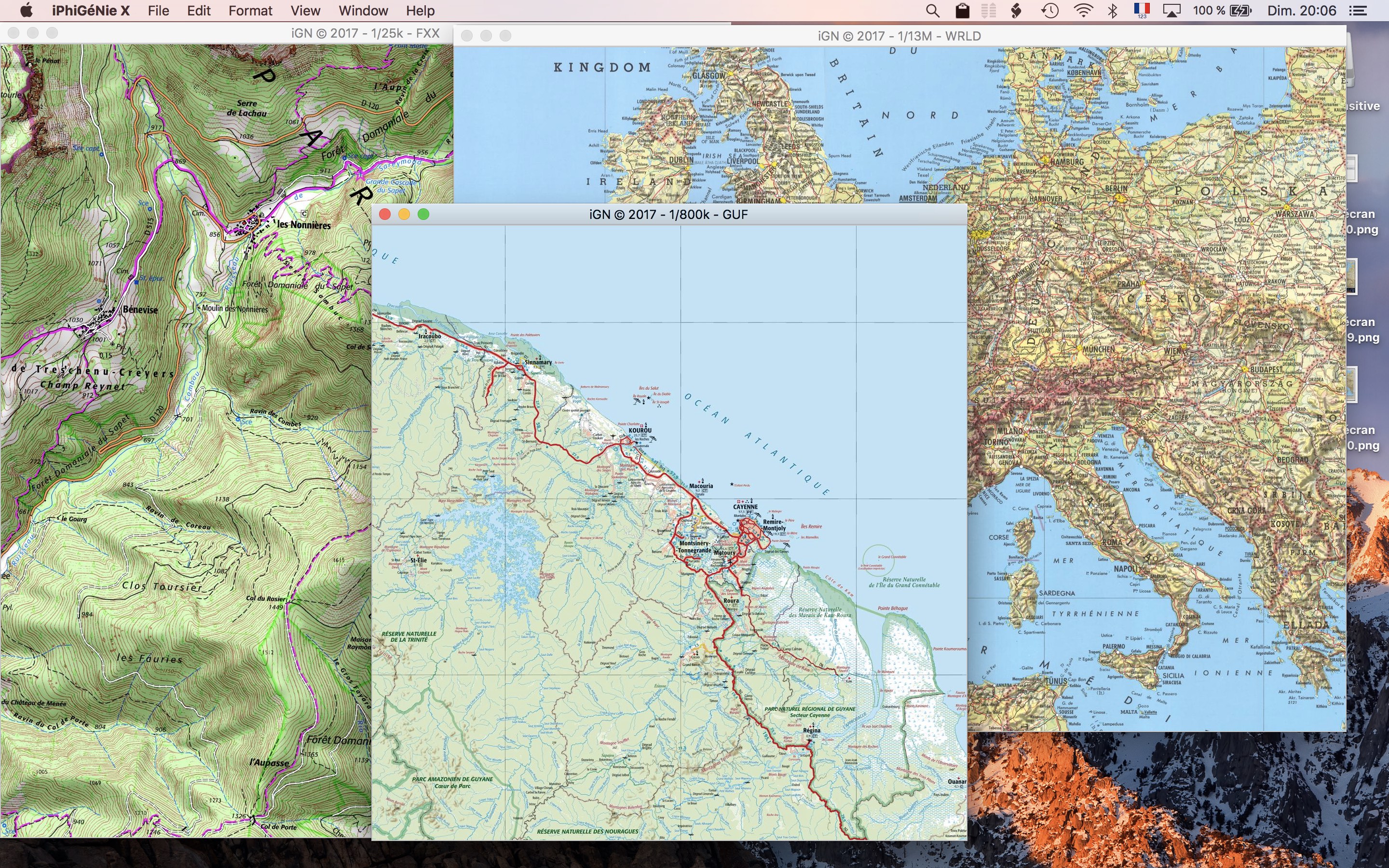
Task: Click HAMBURG on the WRLD map
Action: (x=1067, y=162)
